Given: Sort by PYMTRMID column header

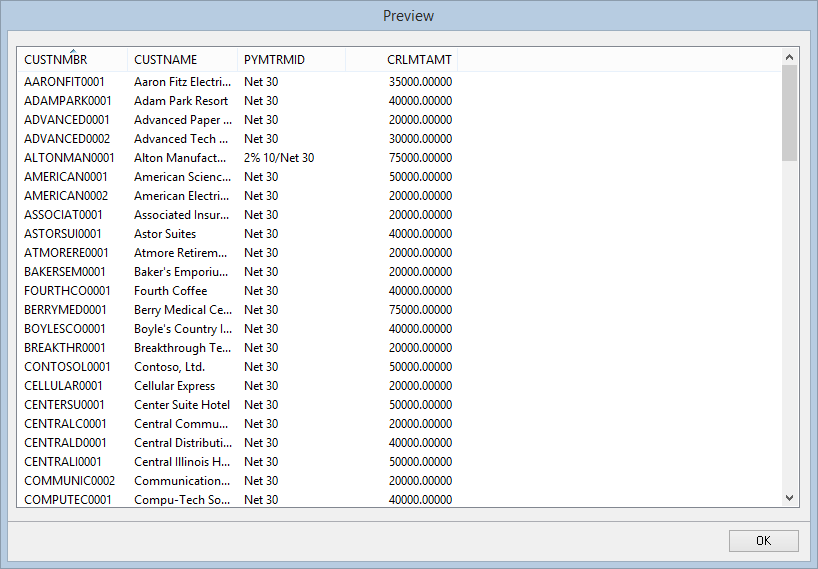Looking at the screenshot, I should [291, 59].
